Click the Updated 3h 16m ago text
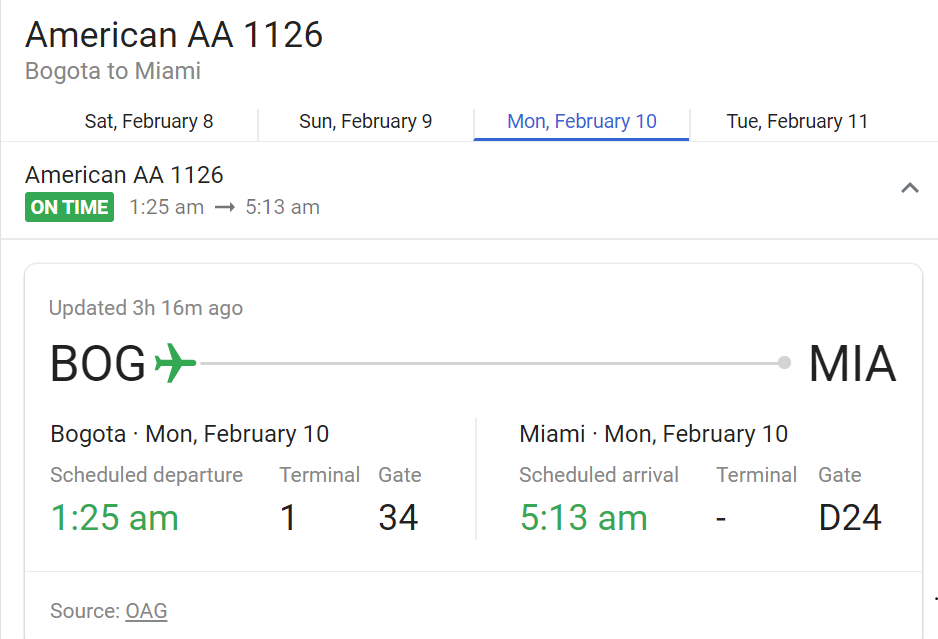The height and width of the screenshot is (639, 938). (146, 308)
